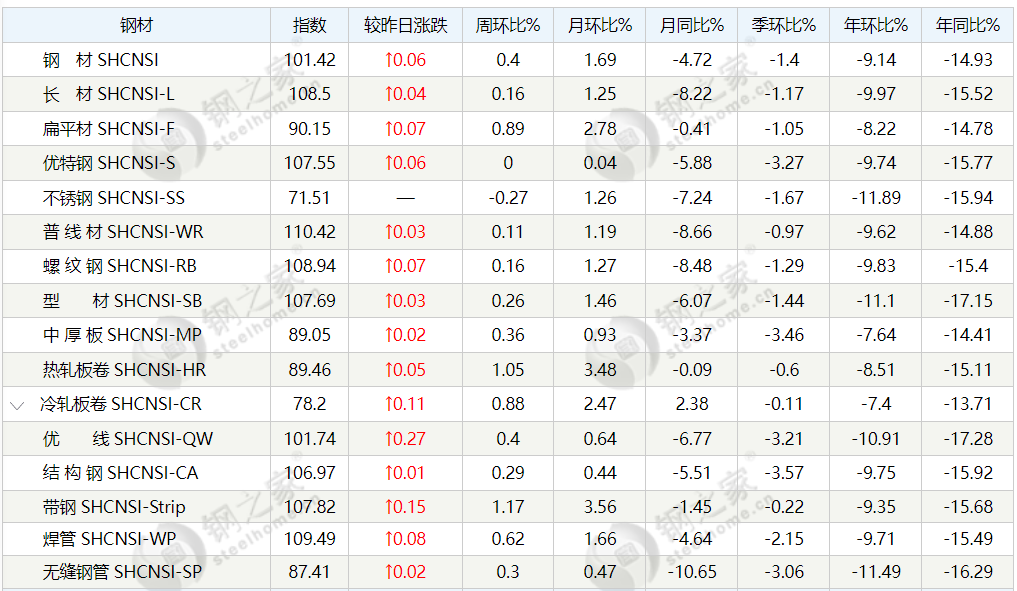The width and height of the screenshot is (1017, 591).
Task: Sort by the 指数 column header
Action: (x=310, y=25)
